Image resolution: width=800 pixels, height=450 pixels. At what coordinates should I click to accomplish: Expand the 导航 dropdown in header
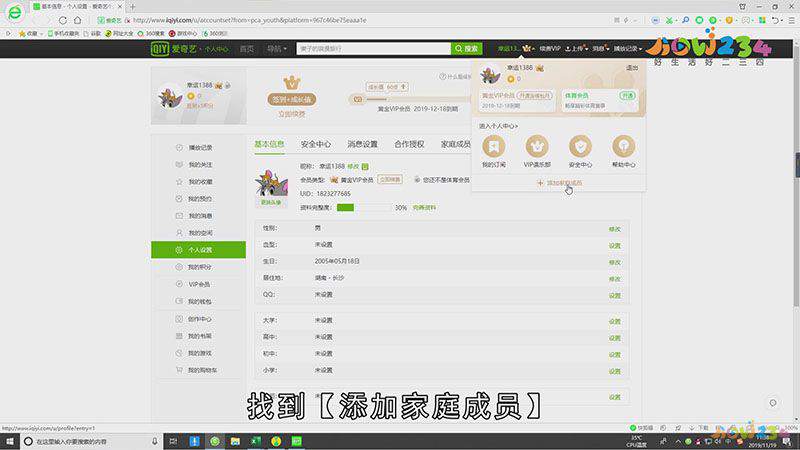[277, 48]
